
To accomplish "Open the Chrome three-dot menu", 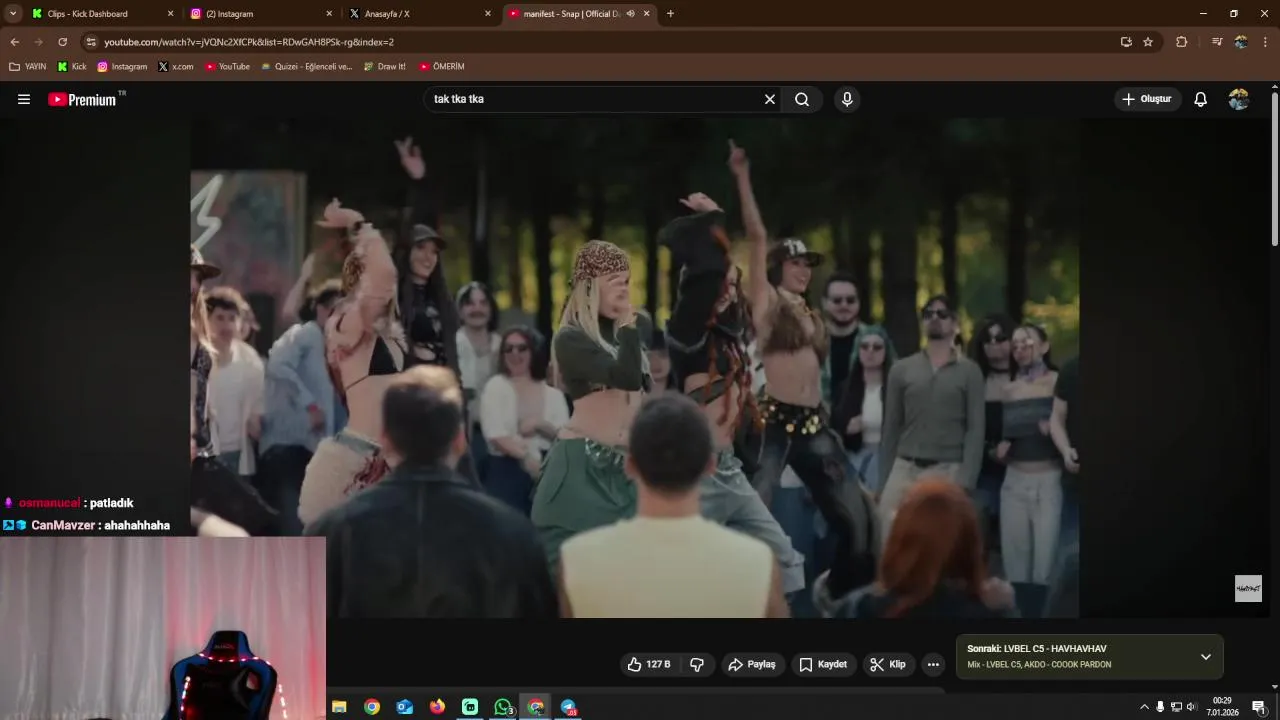I will (1265, 42).
